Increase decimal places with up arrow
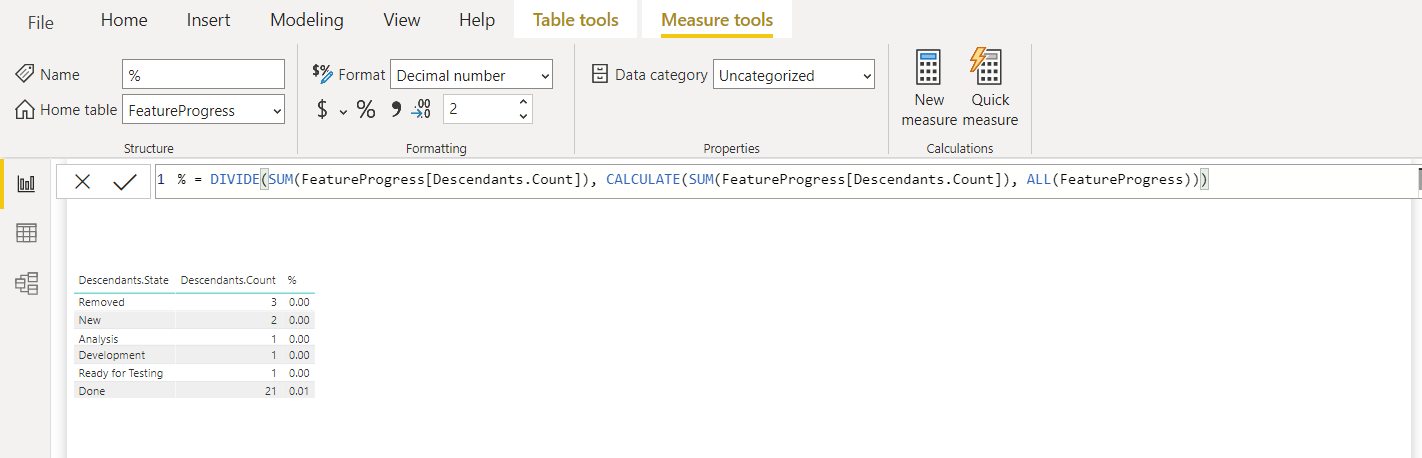This screenshot has width=1422, height=458. pyautogui.click(x=523, y=102)
